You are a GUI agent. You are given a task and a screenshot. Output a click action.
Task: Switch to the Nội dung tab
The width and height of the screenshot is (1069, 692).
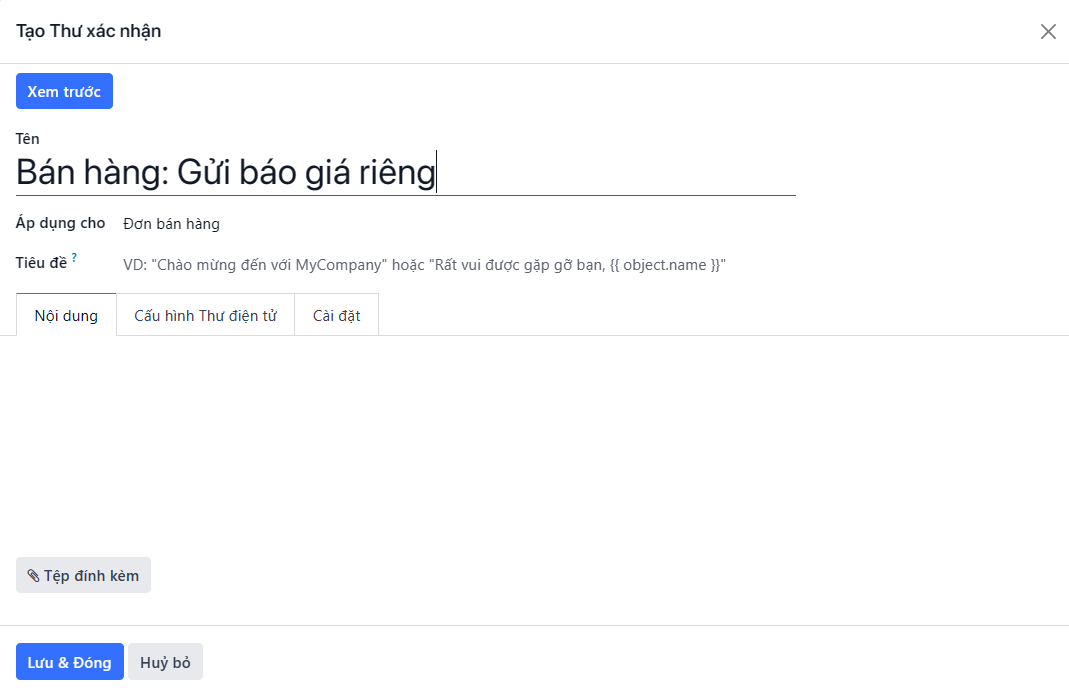pos(66,315)
